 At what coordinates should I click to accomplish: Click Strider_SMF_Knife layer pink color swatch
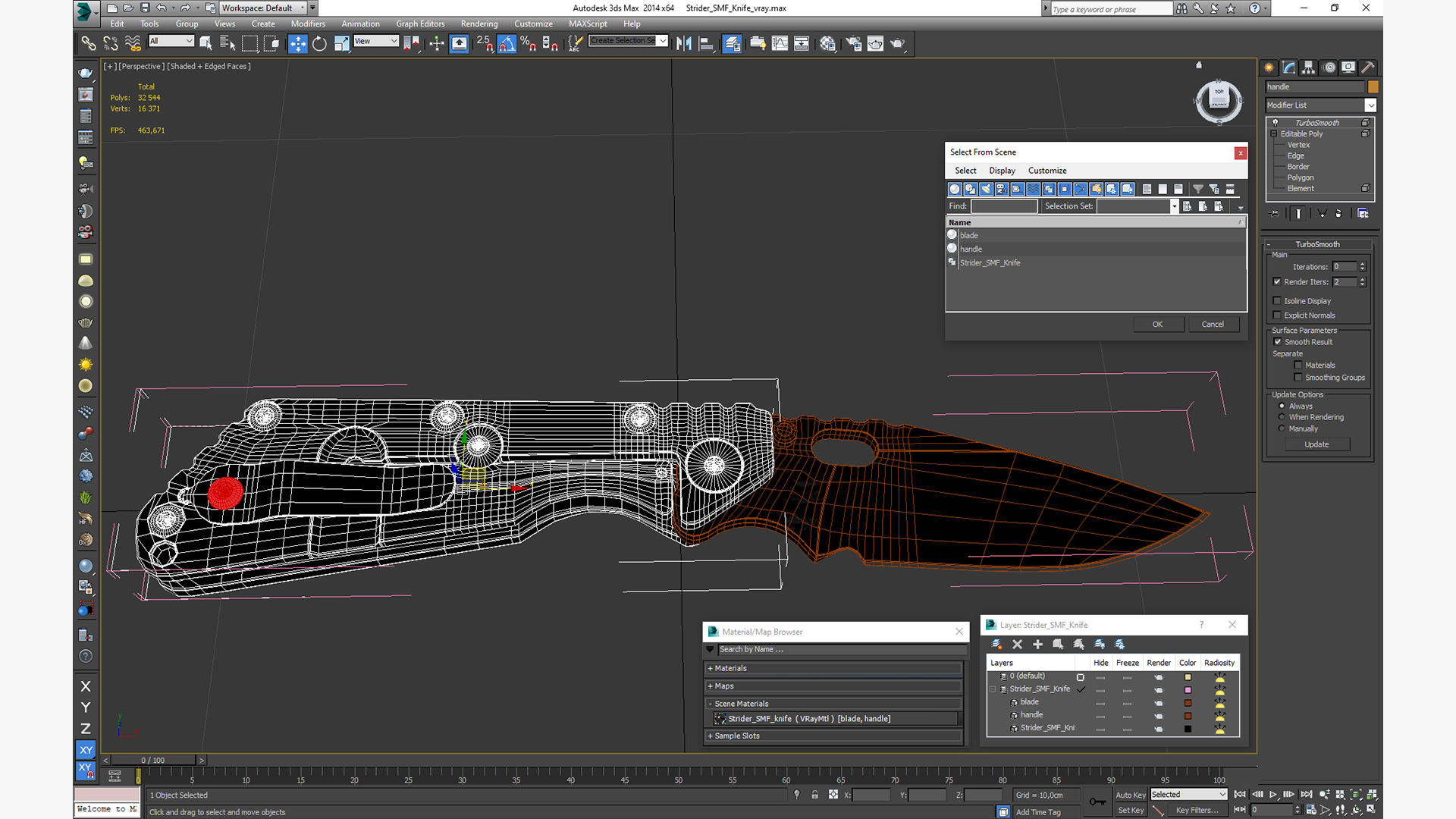[1188, 690]
